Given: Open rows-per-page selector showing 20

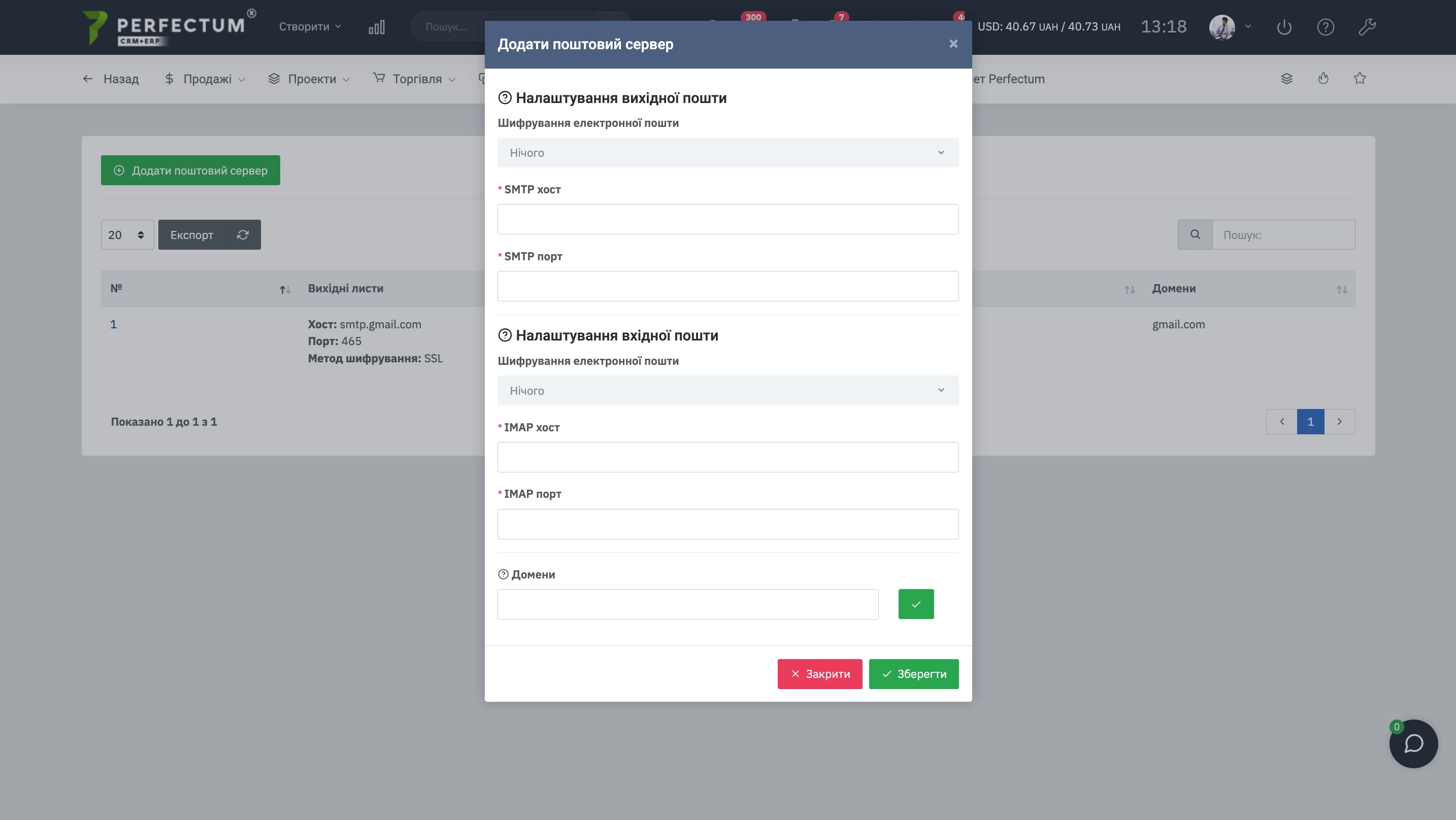Looking at the screenshot, I should coord(127,234).
